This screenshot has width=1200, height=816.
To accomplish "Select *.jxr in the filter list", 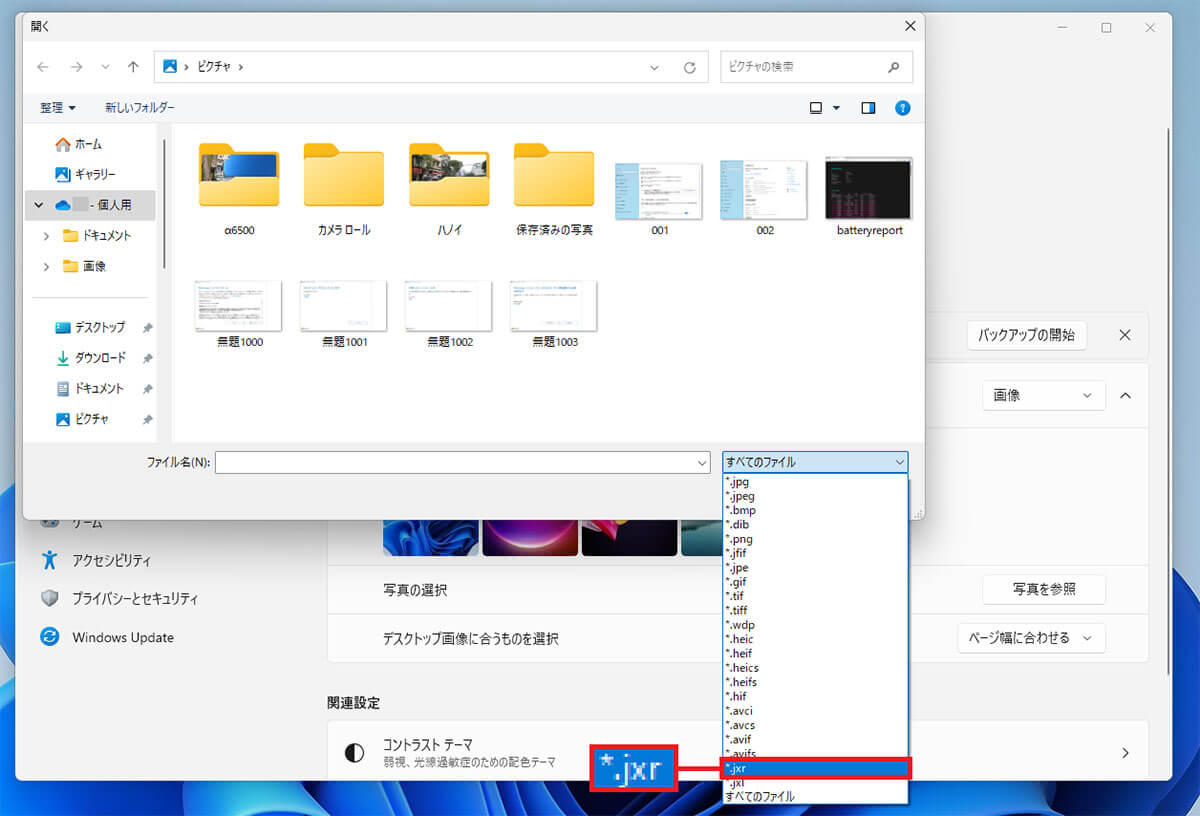I will coord(814,768).
